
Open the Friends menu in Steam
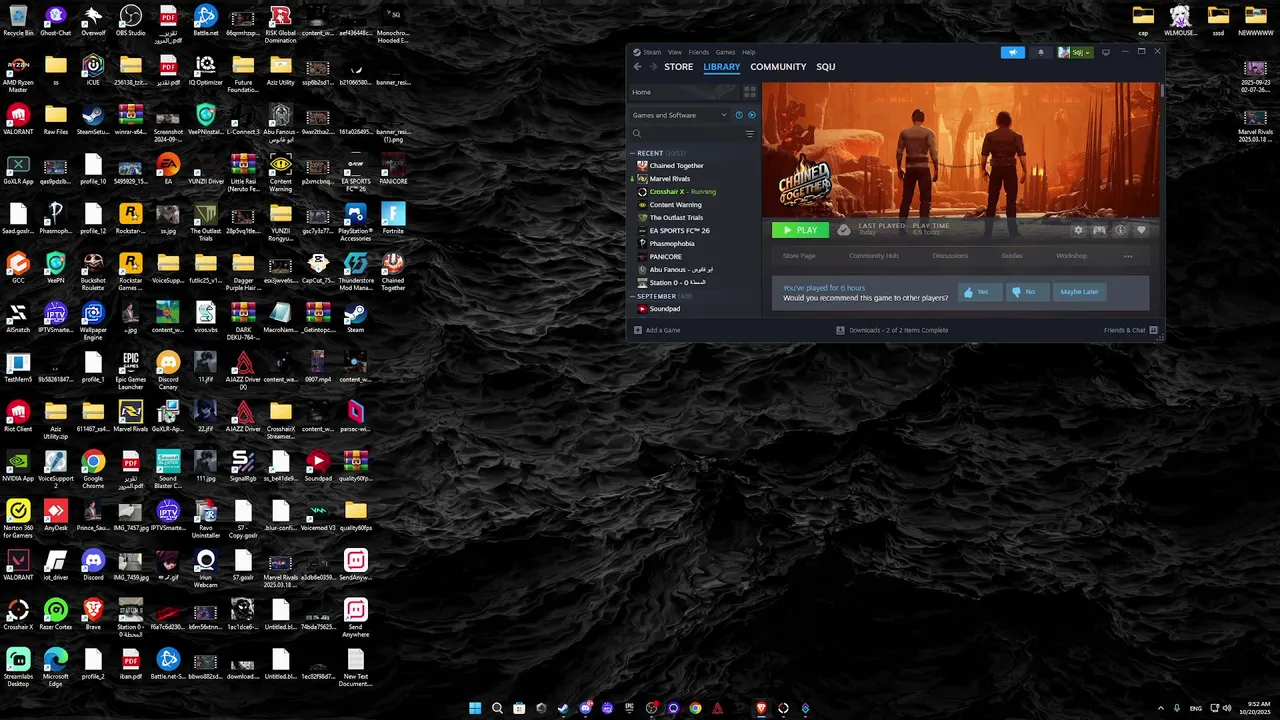tap(698, 52)
